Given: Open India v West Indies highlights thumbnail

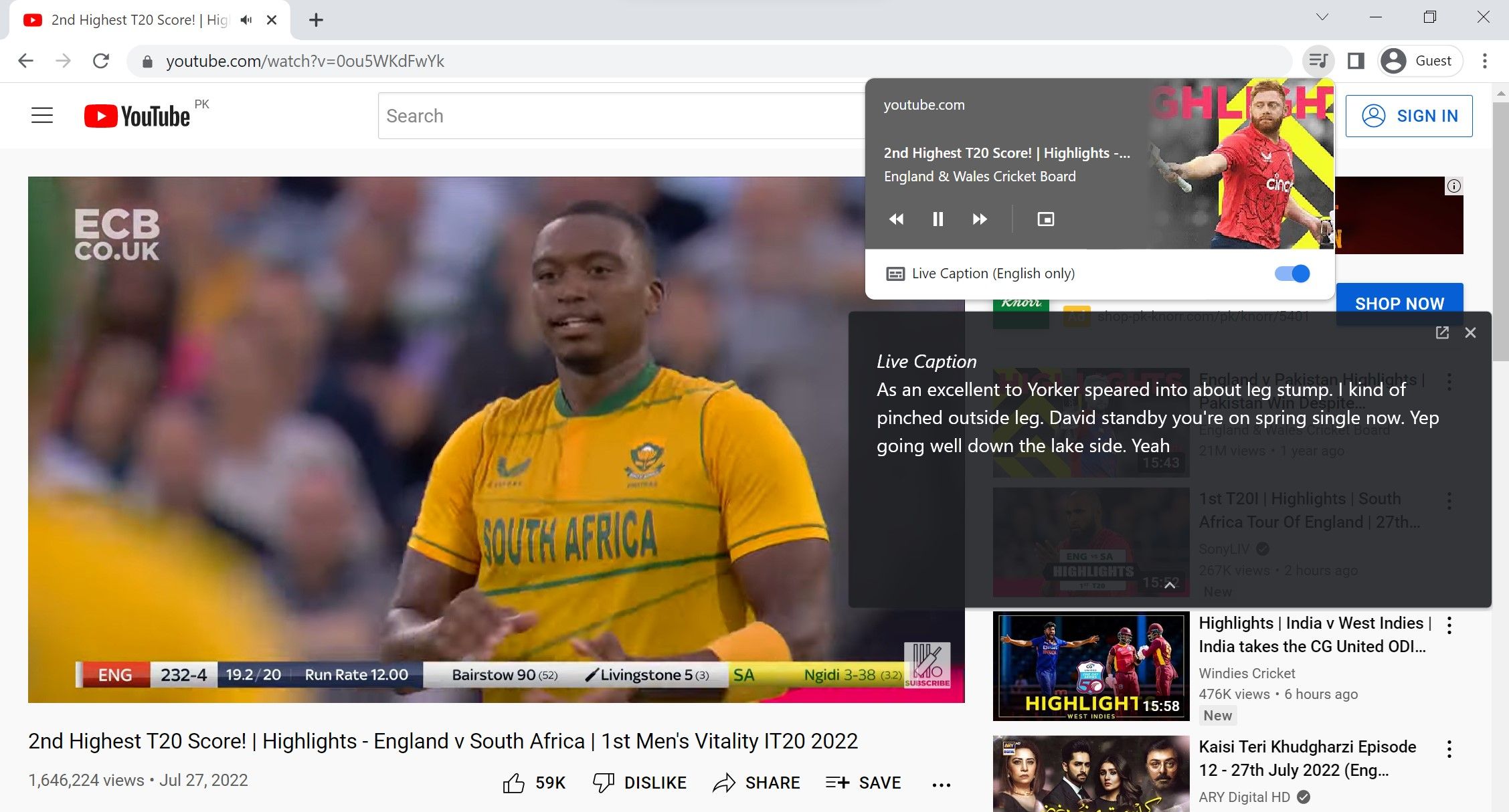Looking at the screenshot, I should (1091, 666).
